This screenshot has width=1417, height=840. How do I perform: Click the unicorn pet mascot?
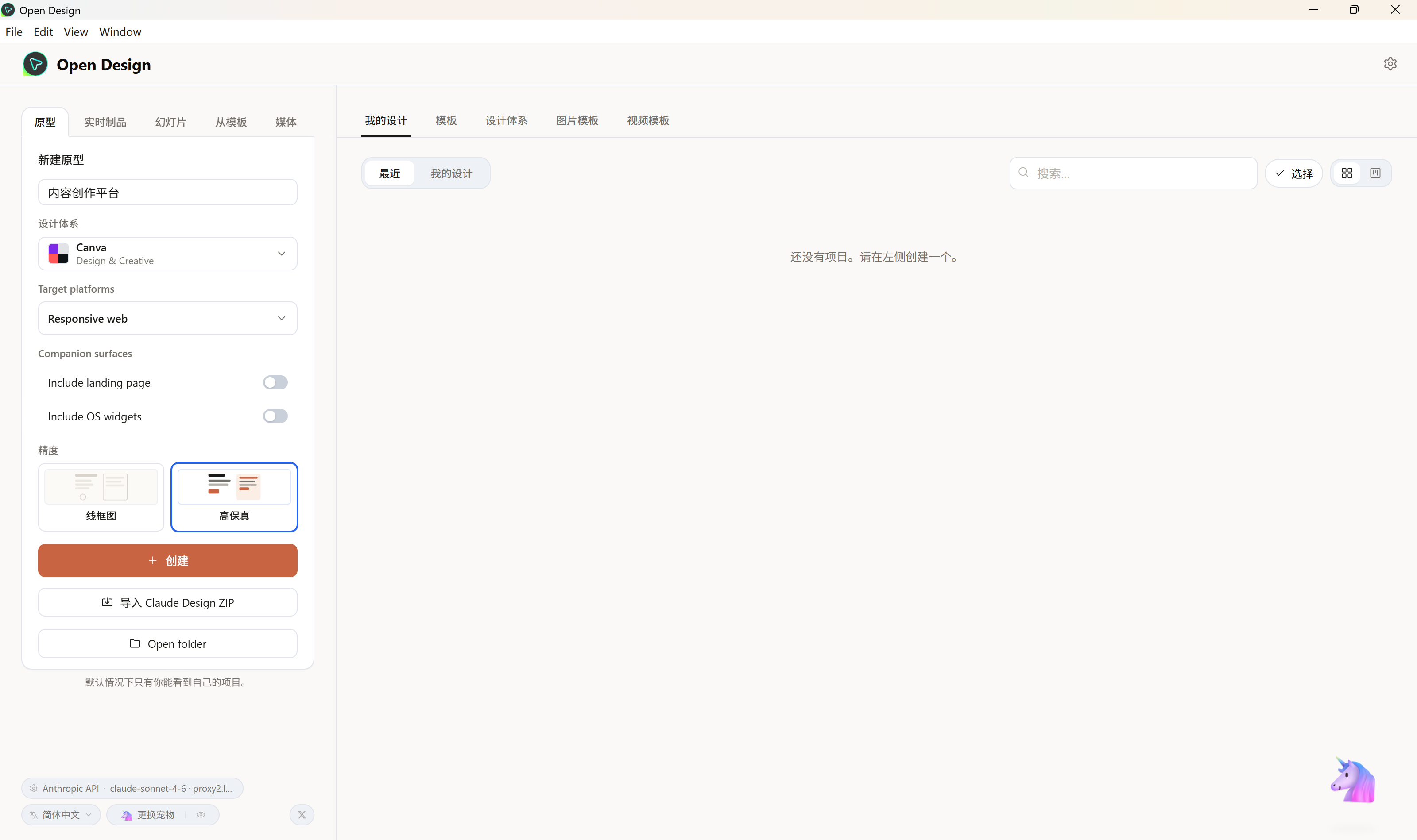pos(1352,779)
